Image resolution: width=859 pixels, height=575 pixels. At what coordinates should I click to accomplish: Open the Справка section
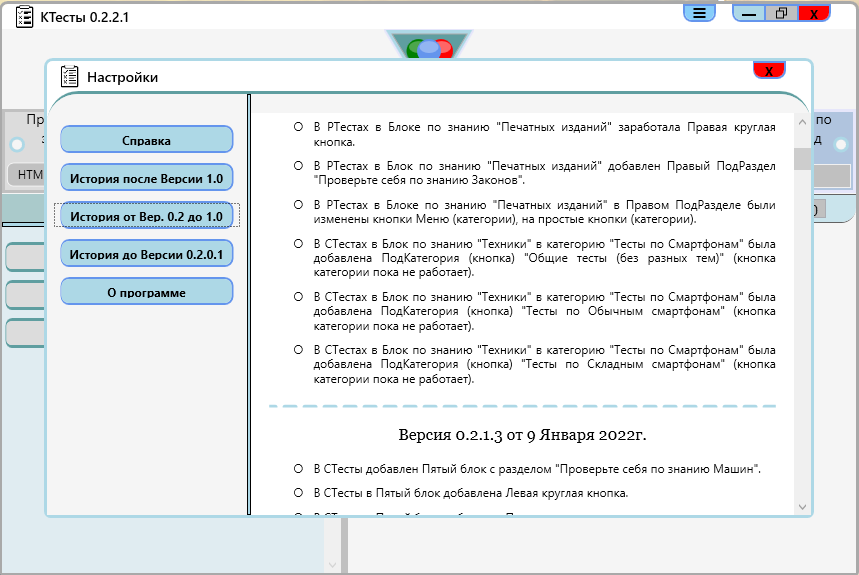146,140
